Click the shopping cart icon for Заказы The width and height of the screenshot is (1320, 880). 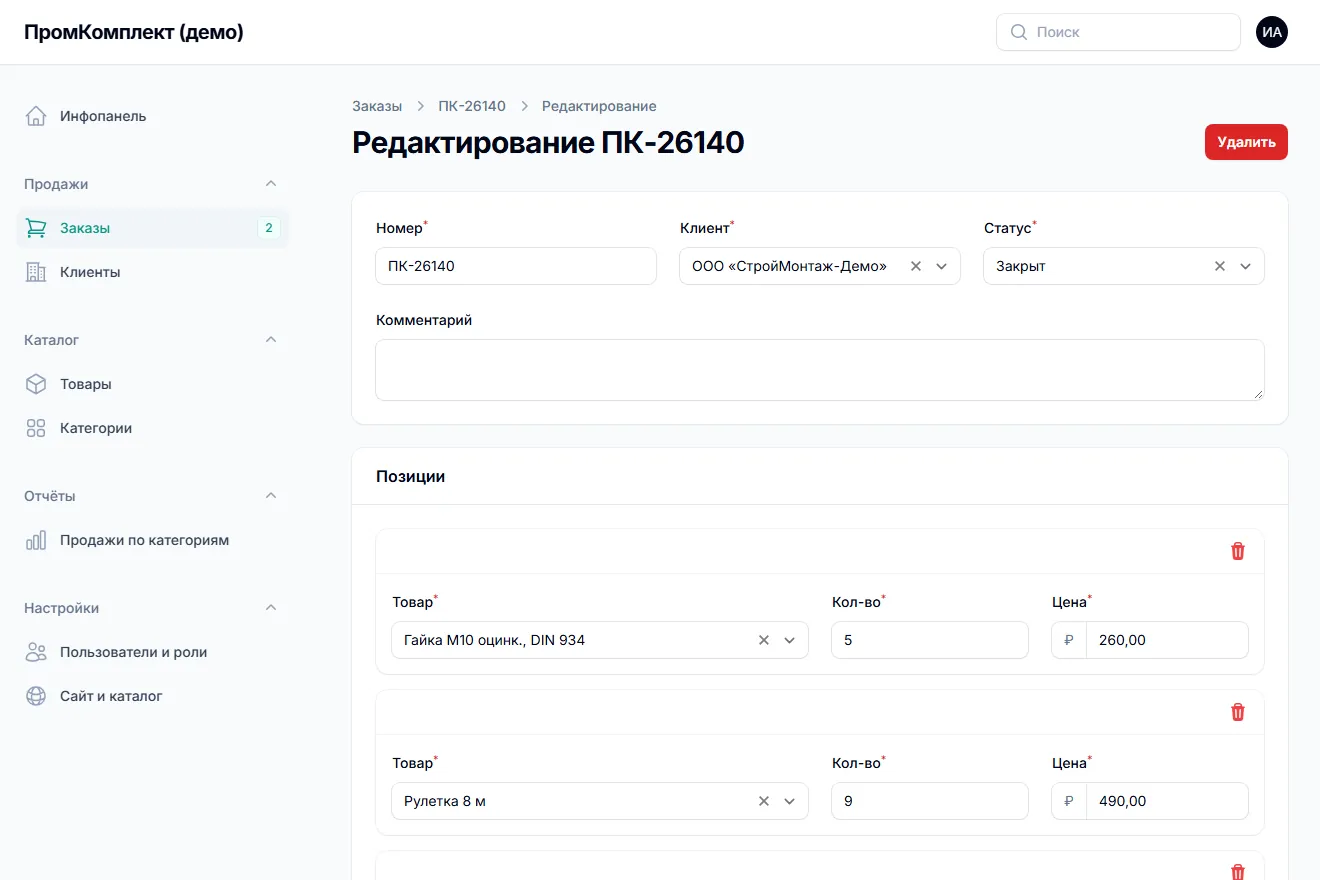(x=36, y=228)
